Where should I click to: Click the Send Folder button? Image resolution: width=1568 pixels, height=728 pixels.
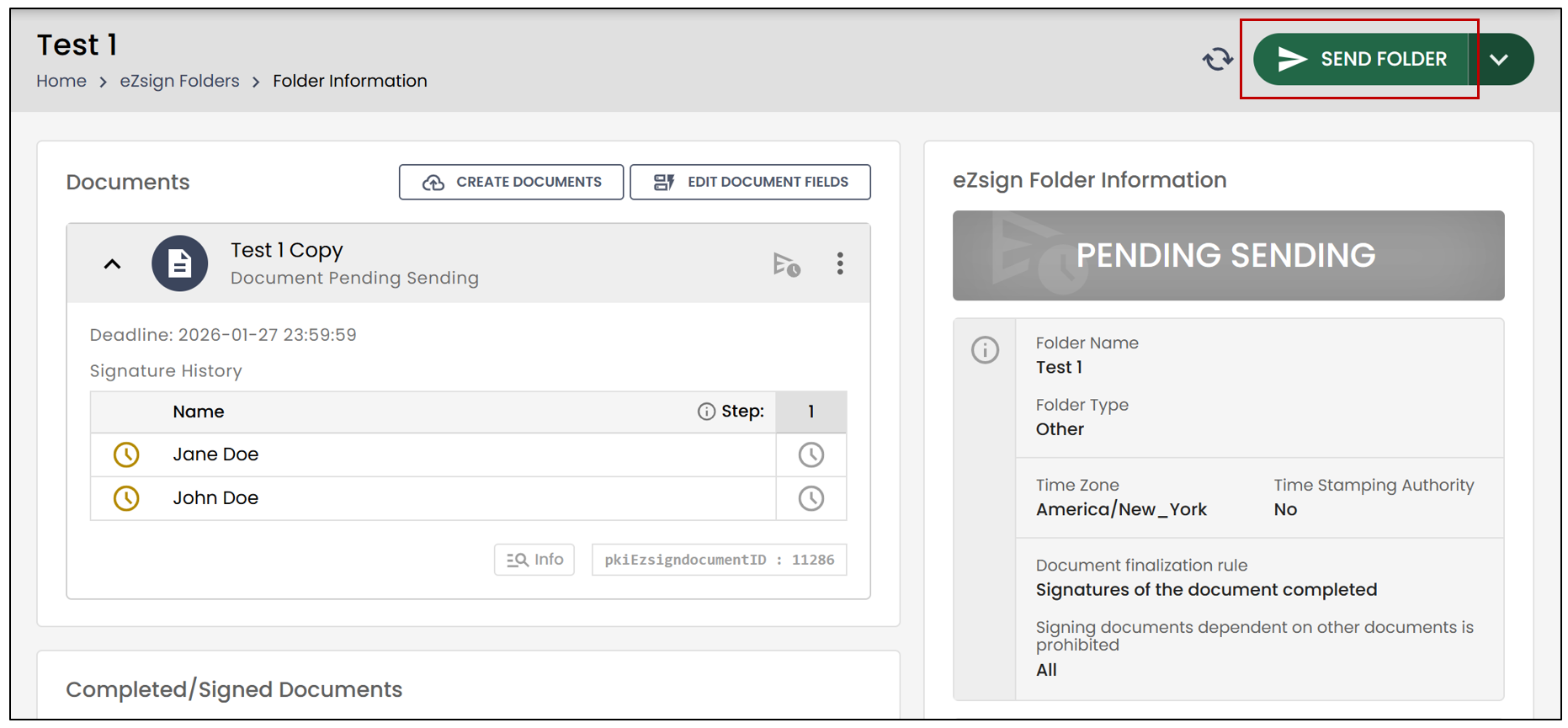[1361, 59]
